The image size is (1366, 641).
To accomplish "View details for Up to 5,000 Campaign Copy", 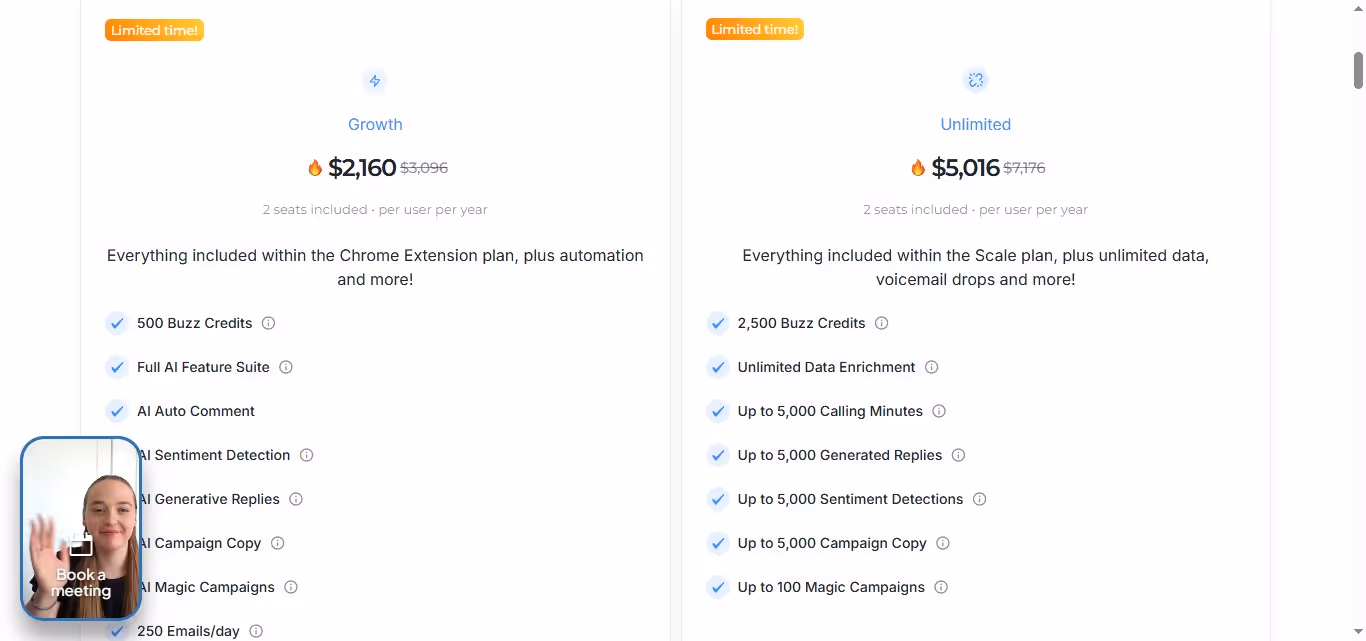I will 942,543.
